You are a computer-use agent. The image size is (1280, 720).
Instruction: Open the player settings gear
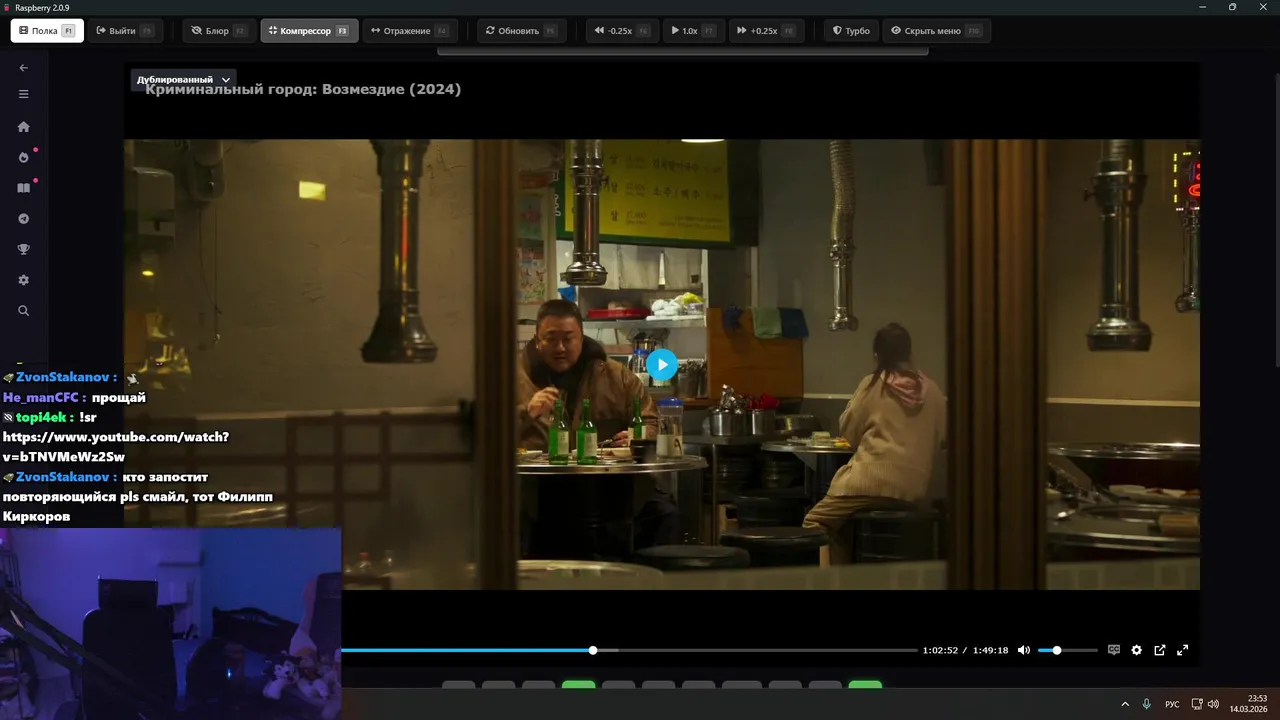click(x=1137, y=650)
